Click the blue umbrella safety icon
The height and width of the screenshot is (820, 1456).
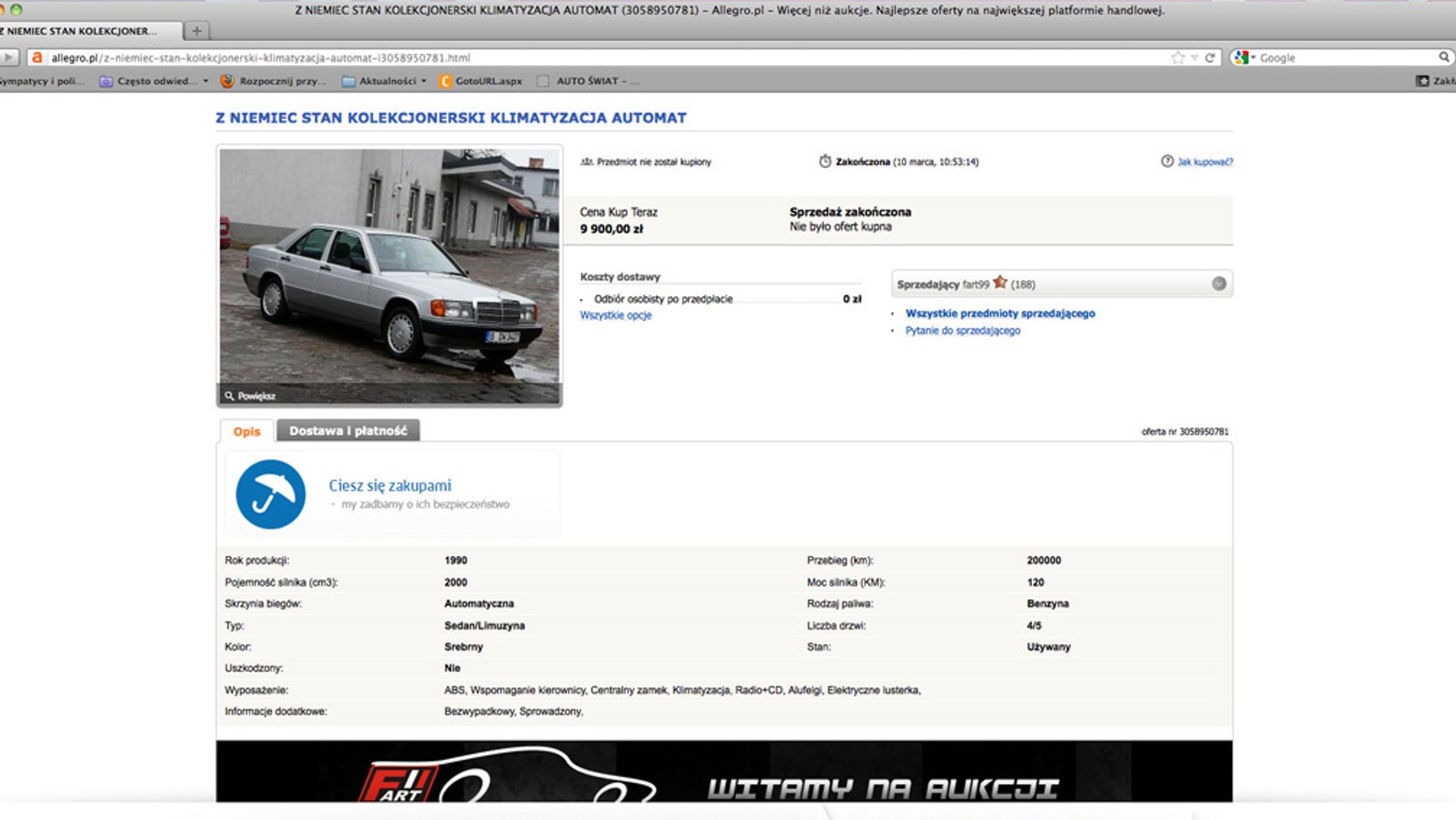coord(270,495)
